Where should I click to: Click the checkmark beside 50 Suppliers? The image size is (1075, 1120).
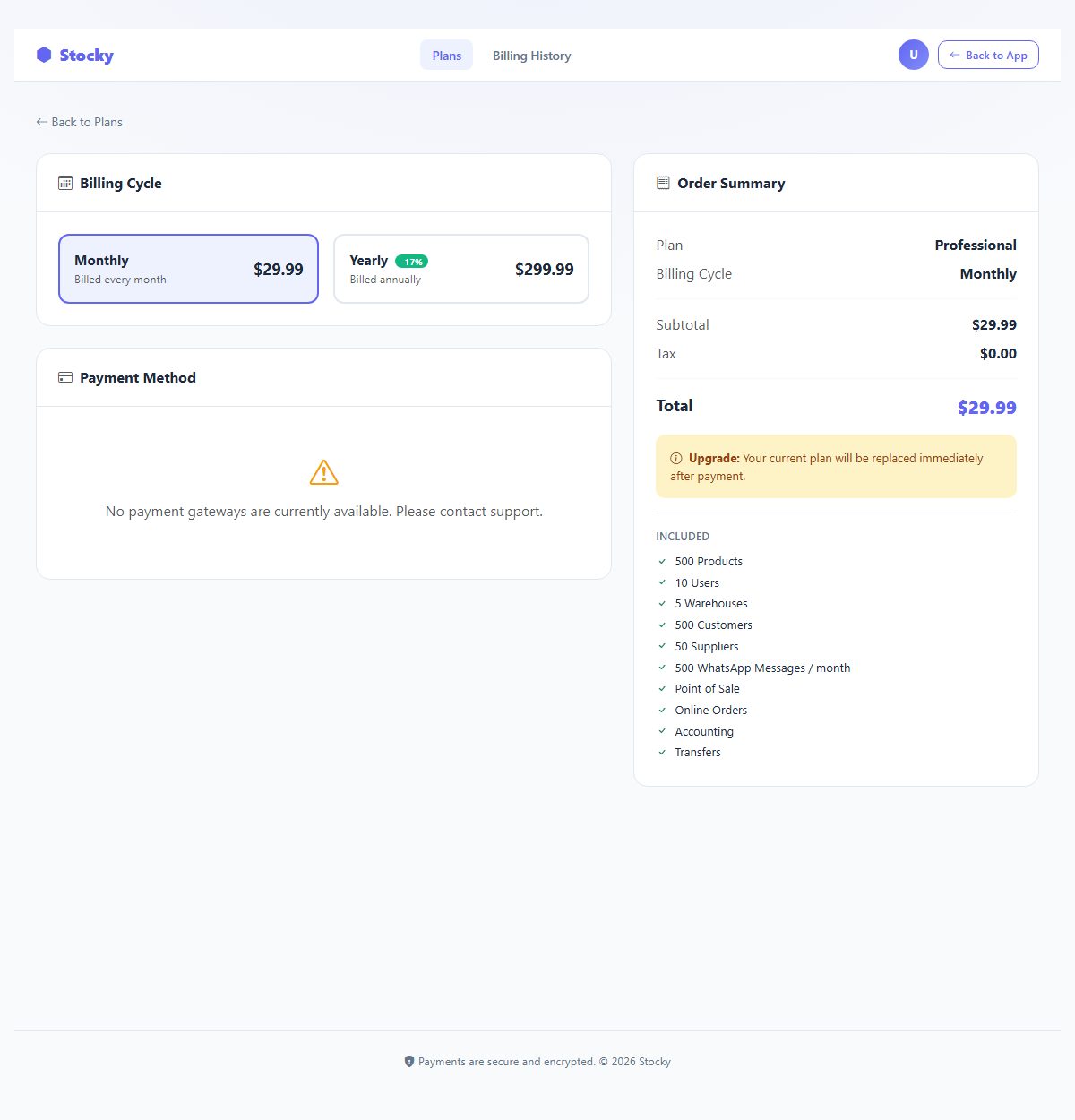pos(662,646)
